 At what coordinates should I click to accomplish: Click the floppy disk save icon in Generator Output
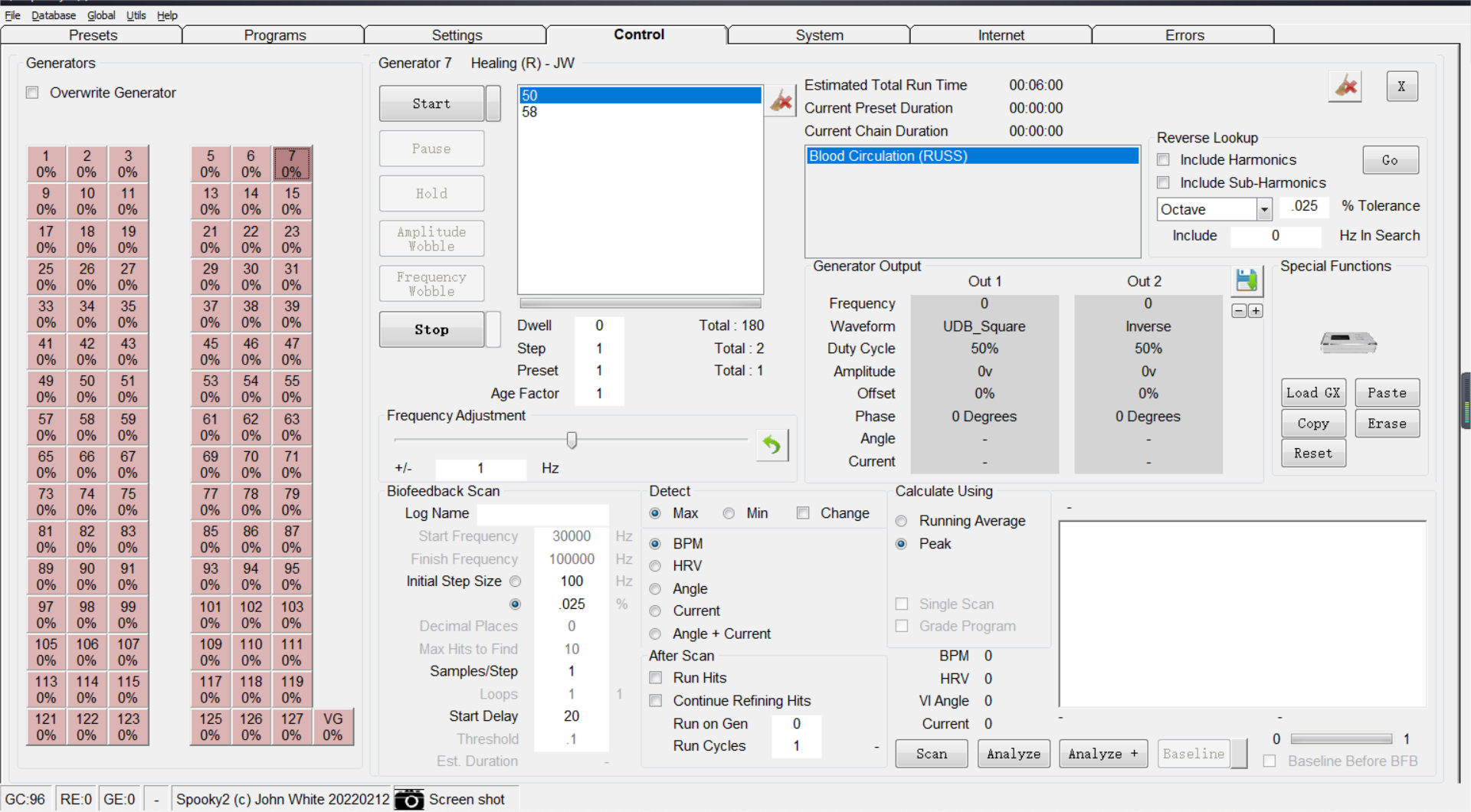pos(1247,280)
